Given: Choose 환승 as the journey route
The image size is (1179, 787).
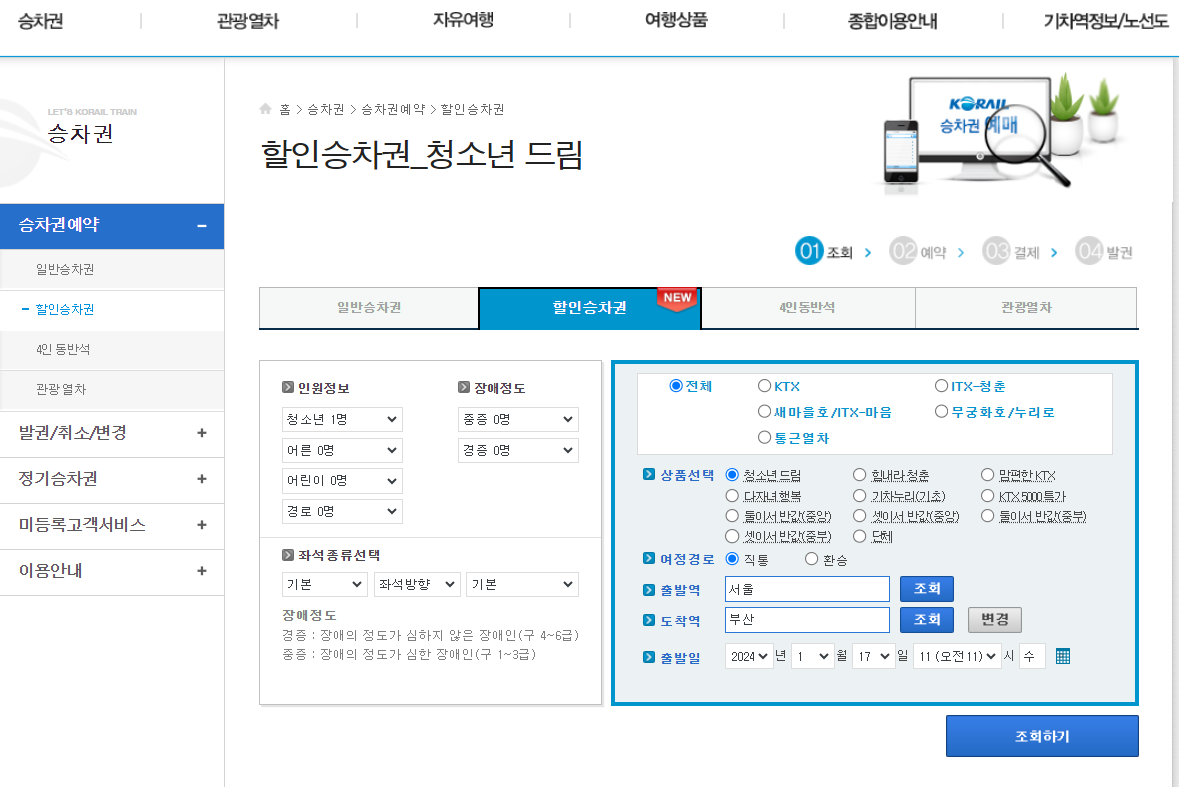Looking at the screenshot, I should (811, 560).
